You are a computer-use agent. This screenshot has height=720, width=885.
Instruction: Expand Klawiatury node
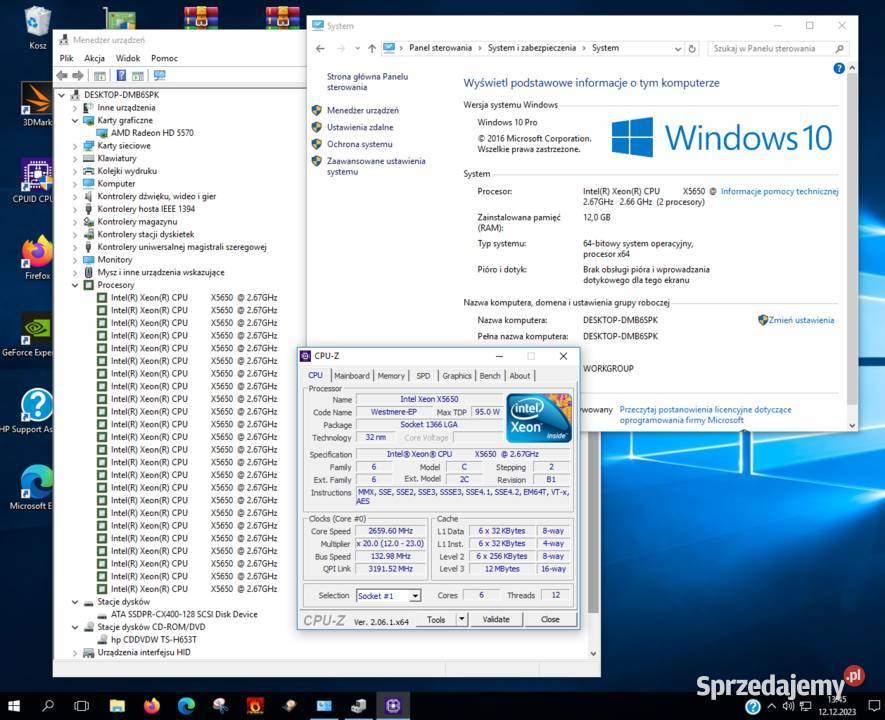pyautogui.click(x=75, y=159)
